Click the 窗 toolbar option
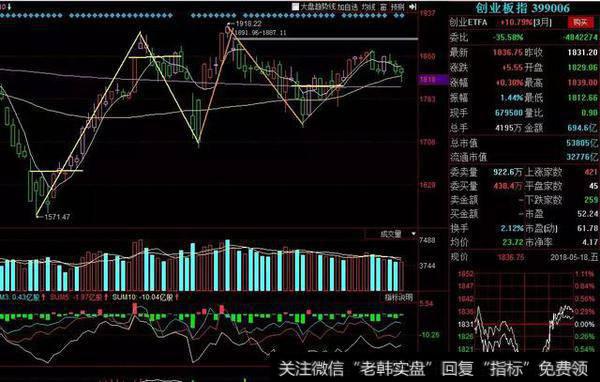The width and height of the screenshot is (600, 382). (383, 7)
